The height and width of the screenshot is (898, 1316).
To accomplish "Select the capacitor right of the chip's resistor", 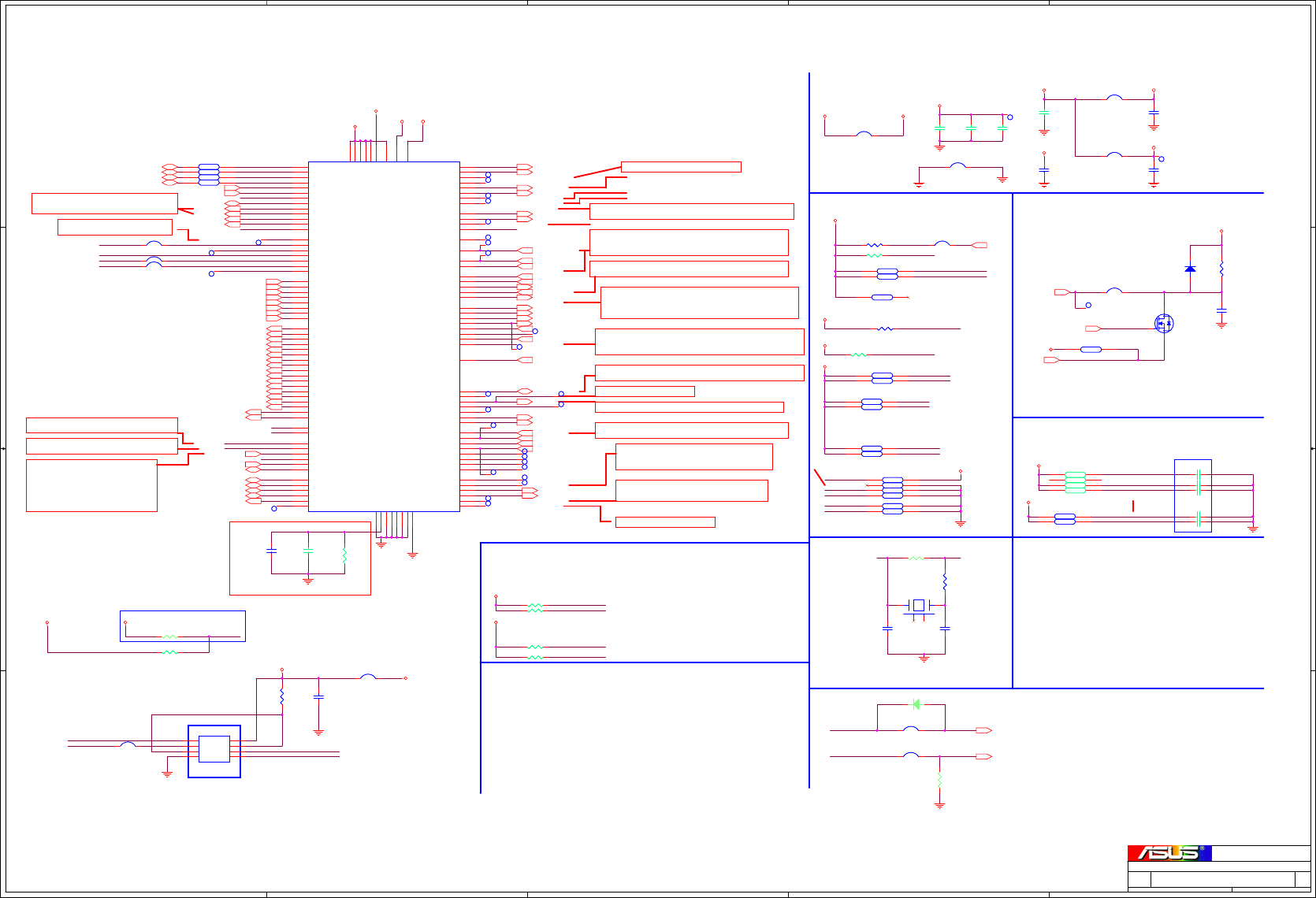I will [x=318, y=697].
